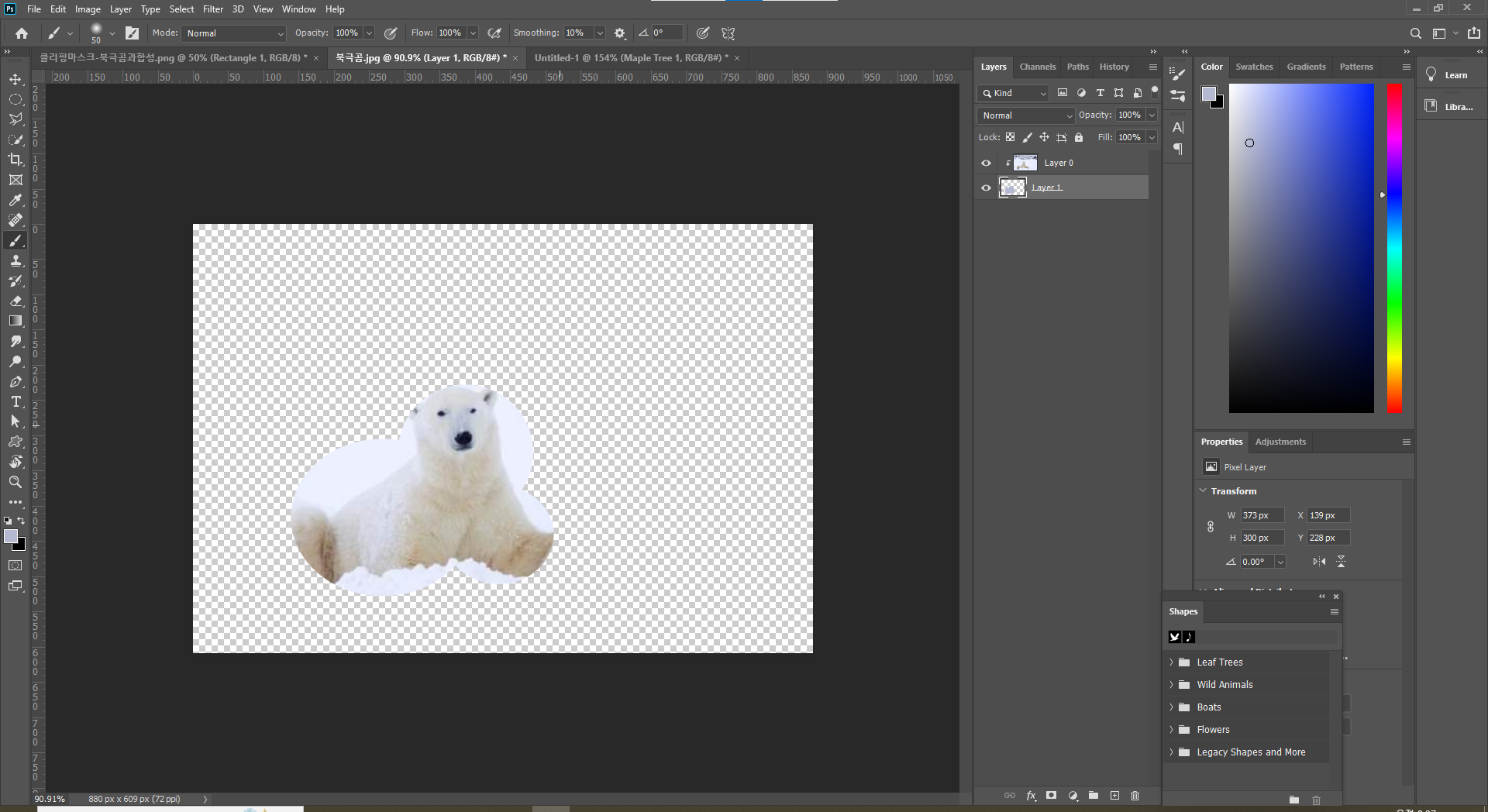The height and width of the screenshot is (812, 1488).
Task: Hide Layer 0 visibility eye
Action: click(x=986, y=163)
